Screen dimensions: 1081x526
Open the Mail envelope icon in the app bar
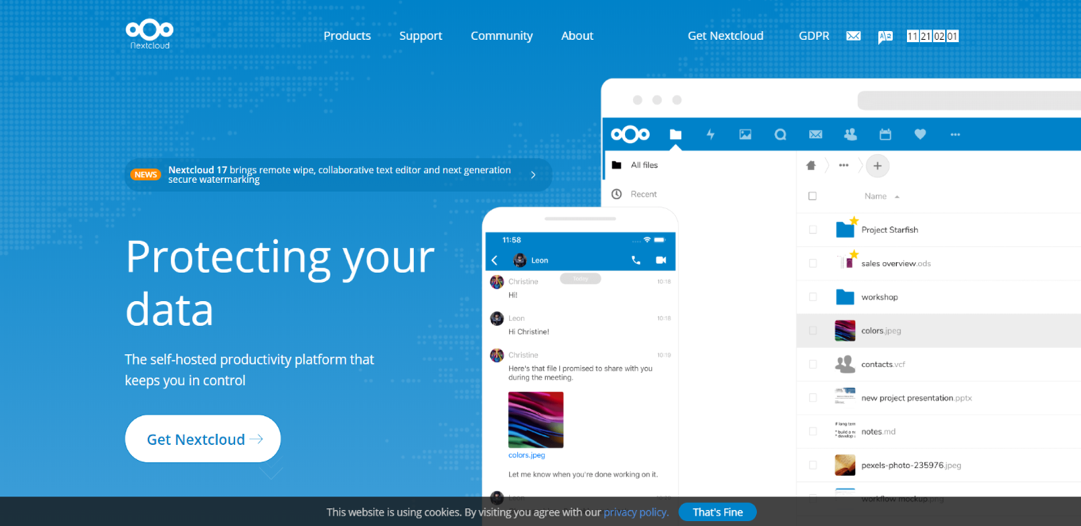pyautogui.click(x=816, y=134)
